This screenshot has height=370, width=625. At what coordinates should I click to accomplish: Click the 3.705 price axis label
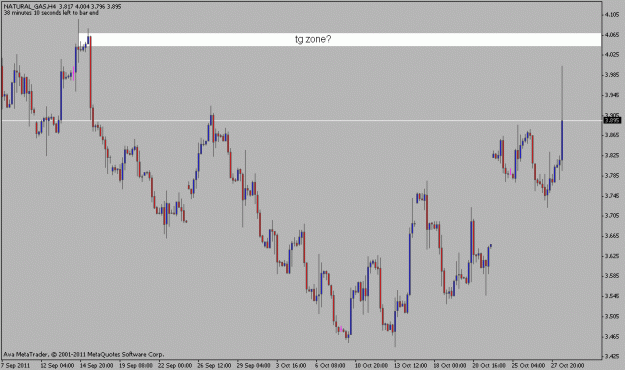(x=612, y=215)
